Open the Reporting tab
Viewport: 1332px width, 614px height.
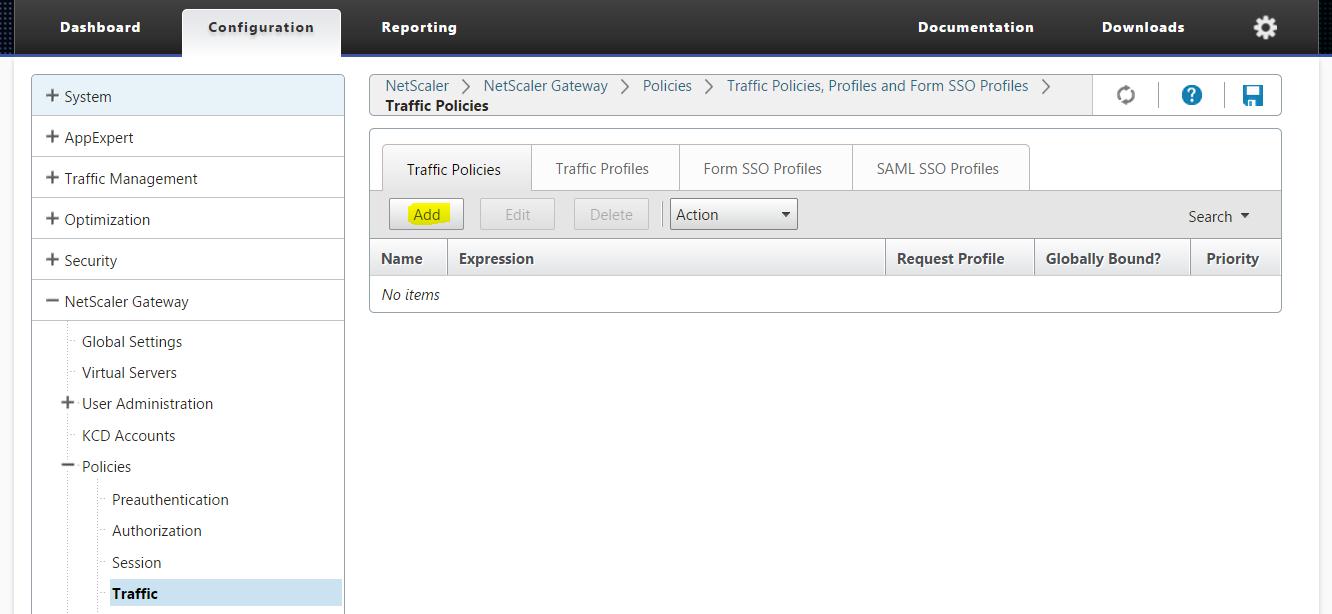tap(418, 27)
